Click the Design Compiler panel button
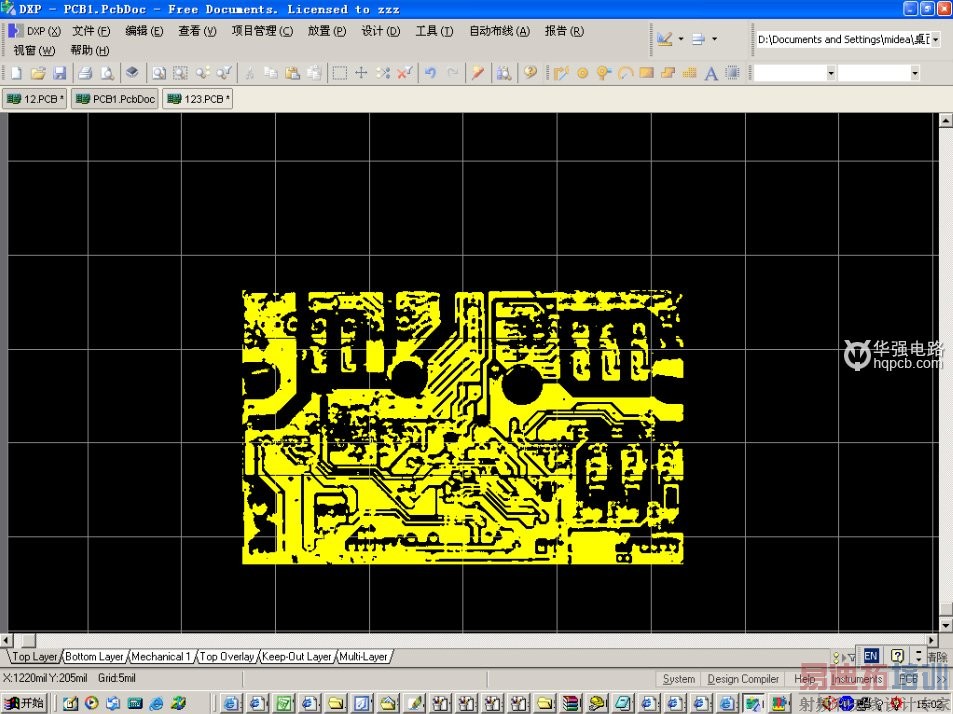Viewport: 953px width, 714px height. point(743,678)
